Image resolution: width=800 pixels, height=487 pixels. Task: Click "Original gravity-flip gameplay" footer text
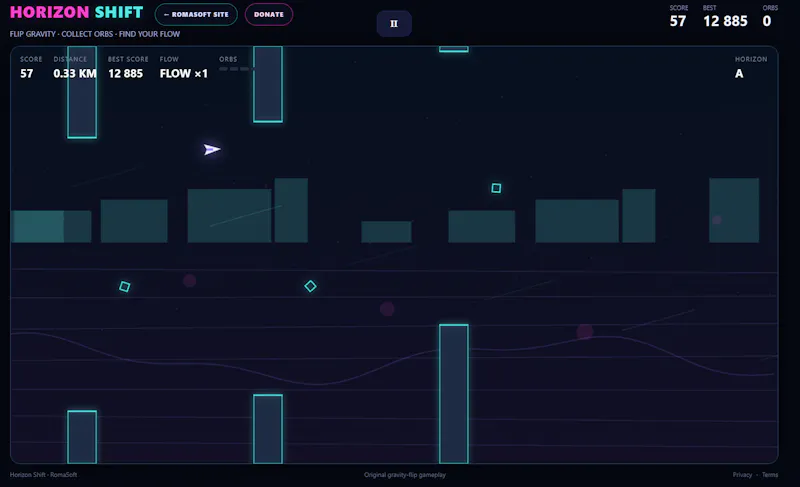click(x=405, y=475)
